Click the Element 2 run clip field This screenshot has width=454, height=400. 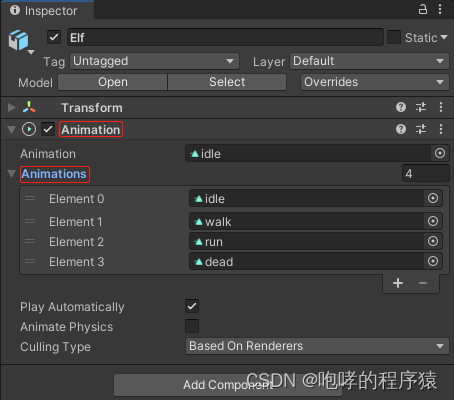click(x=307, y=241)
